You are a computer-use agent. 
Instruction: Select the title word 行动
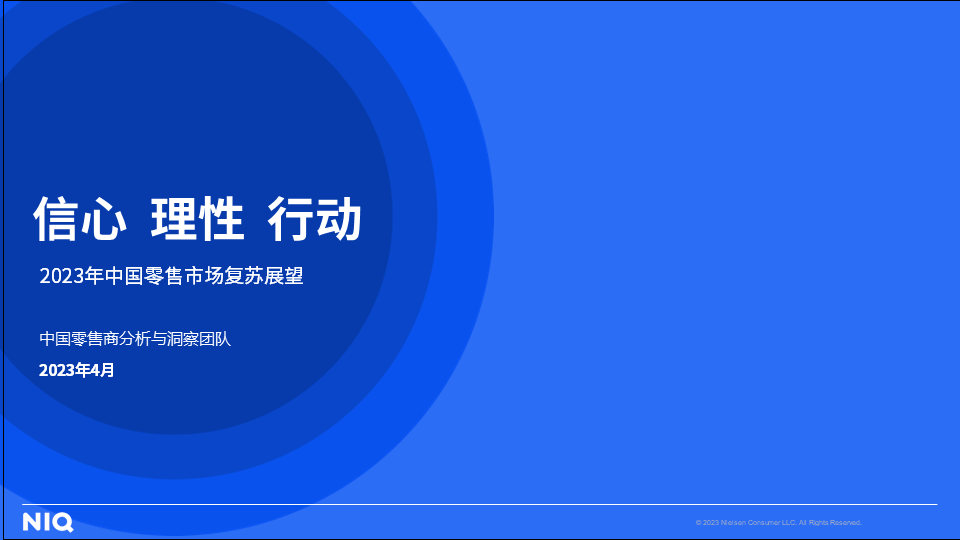(x=314, y=218)
